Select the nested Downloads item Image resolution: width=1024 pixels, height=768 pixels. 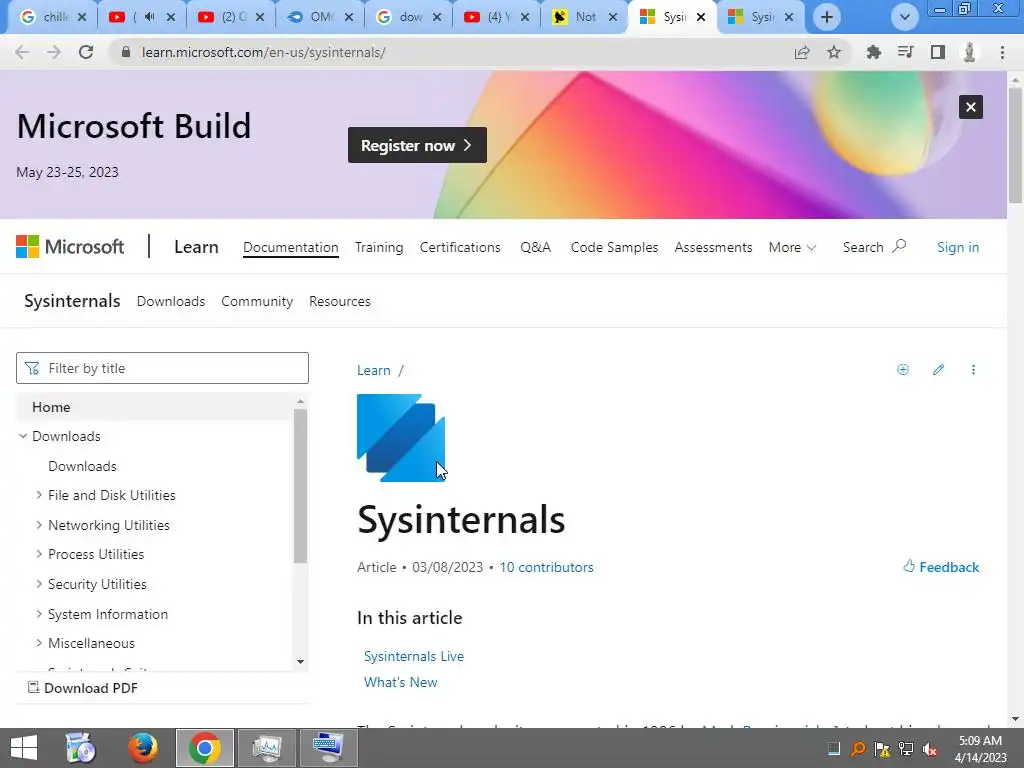click(x=82, y=466)
